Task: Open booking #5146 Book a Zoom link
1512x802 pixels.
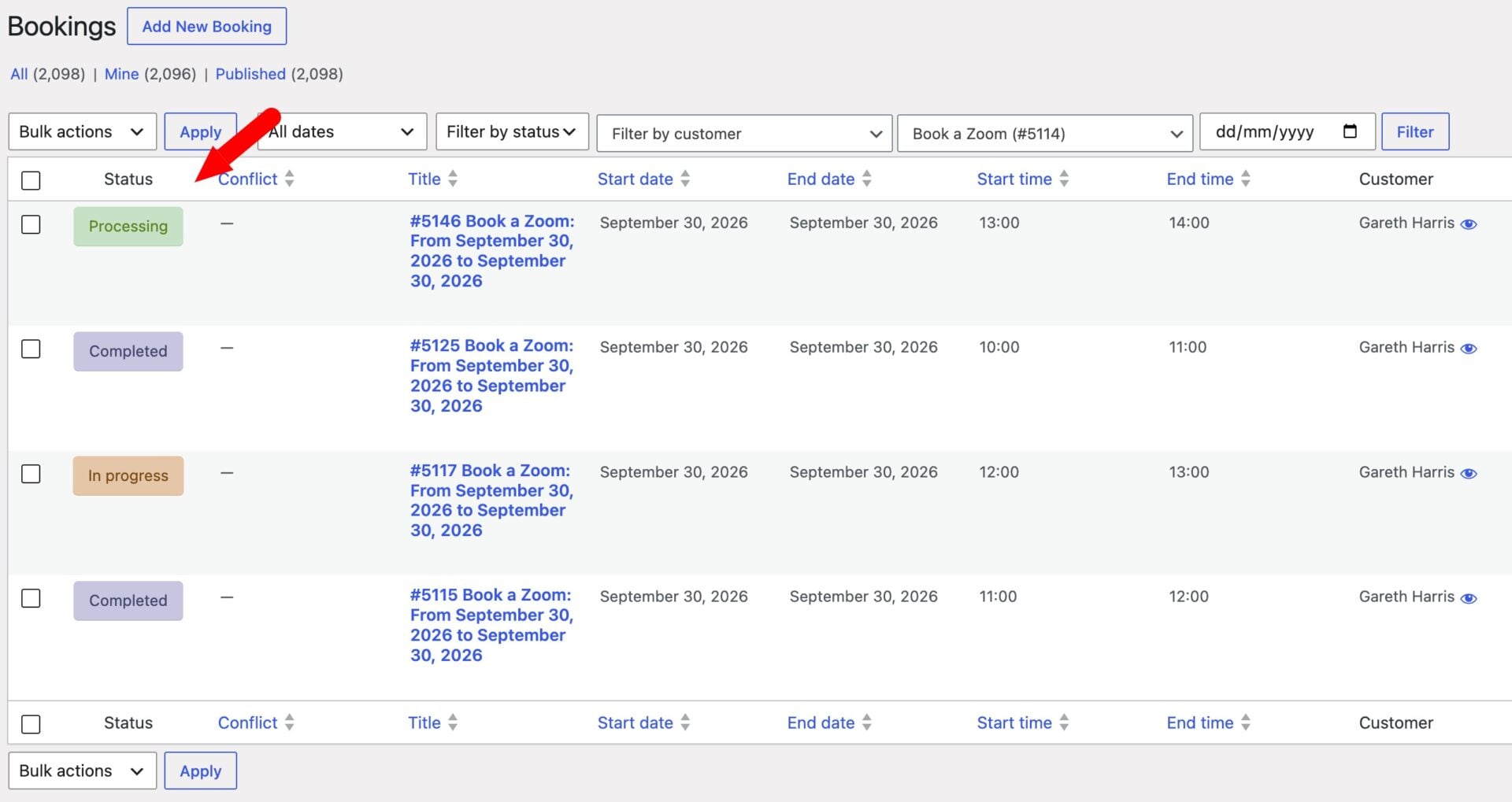Action: (x=491, y=251)
